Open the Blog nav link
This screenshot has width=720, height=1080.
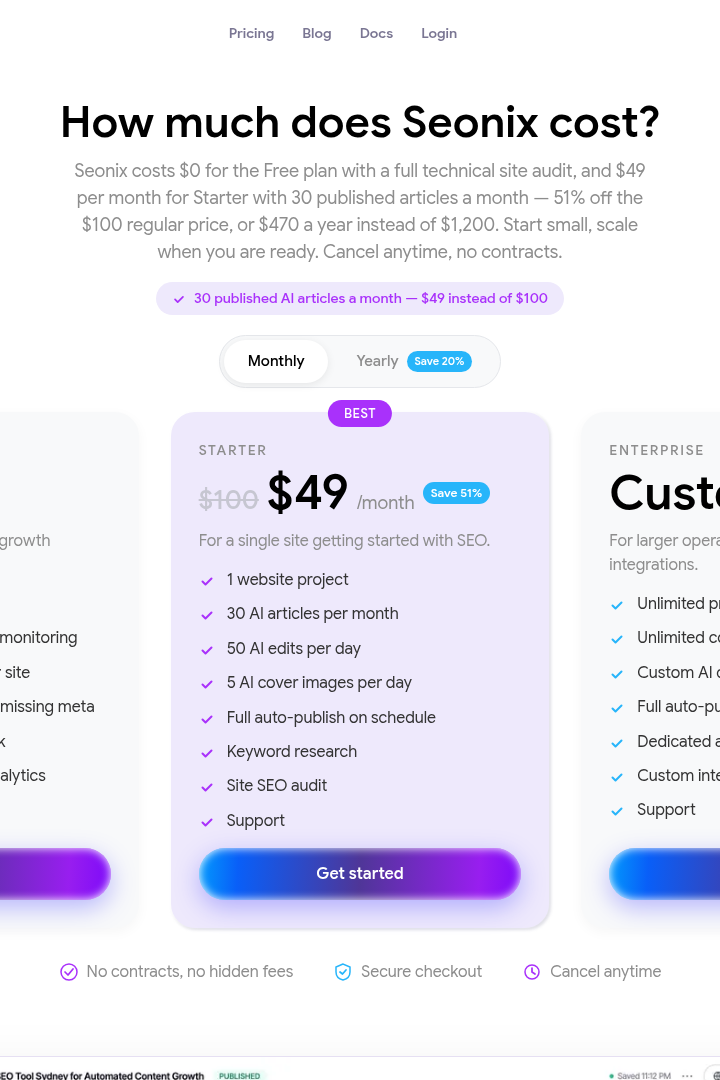point(317,33)
